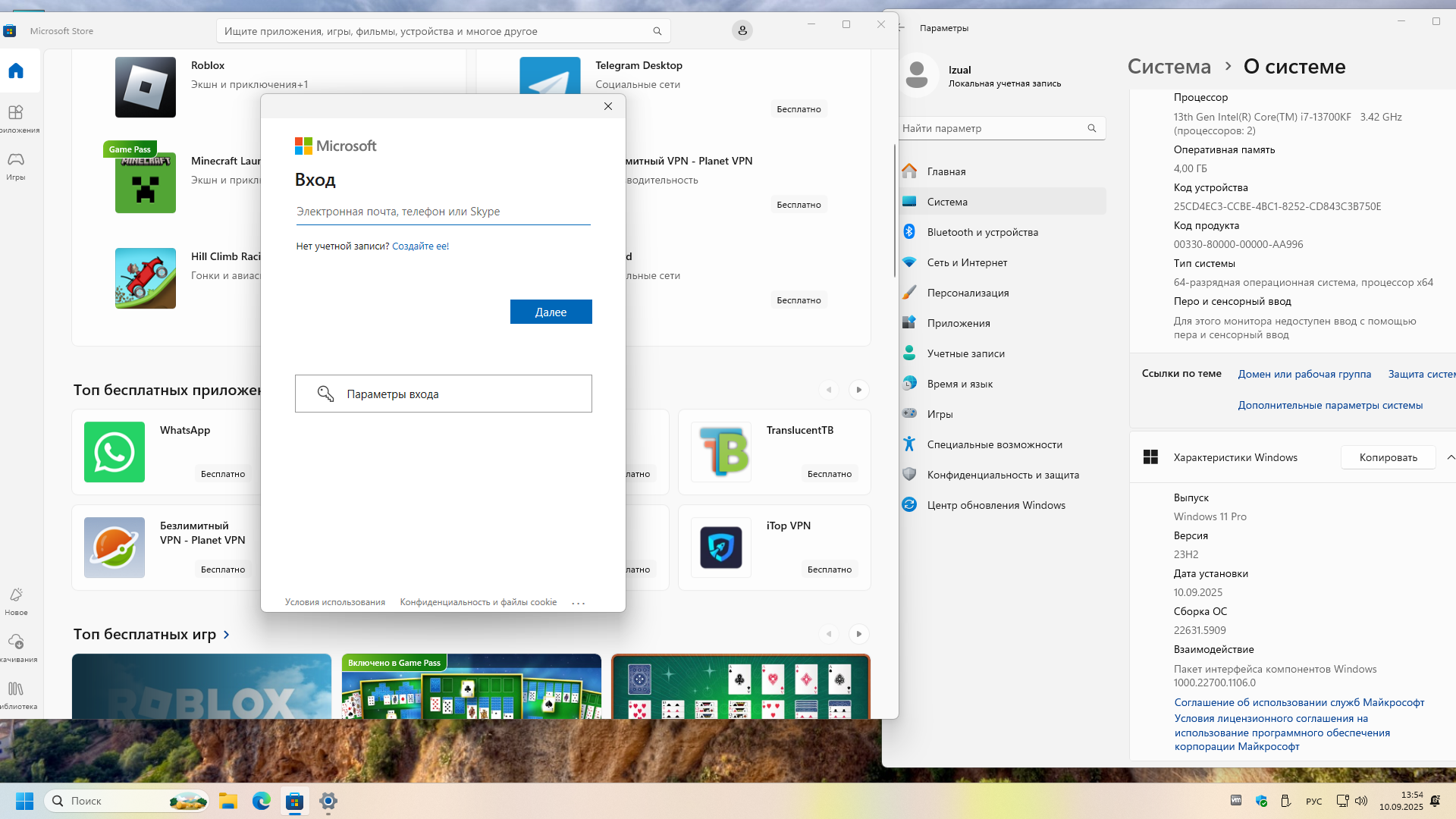1456x819 pixels.
Task: Open the Planet VPN app icon
Action: click(x=115, y=548)
